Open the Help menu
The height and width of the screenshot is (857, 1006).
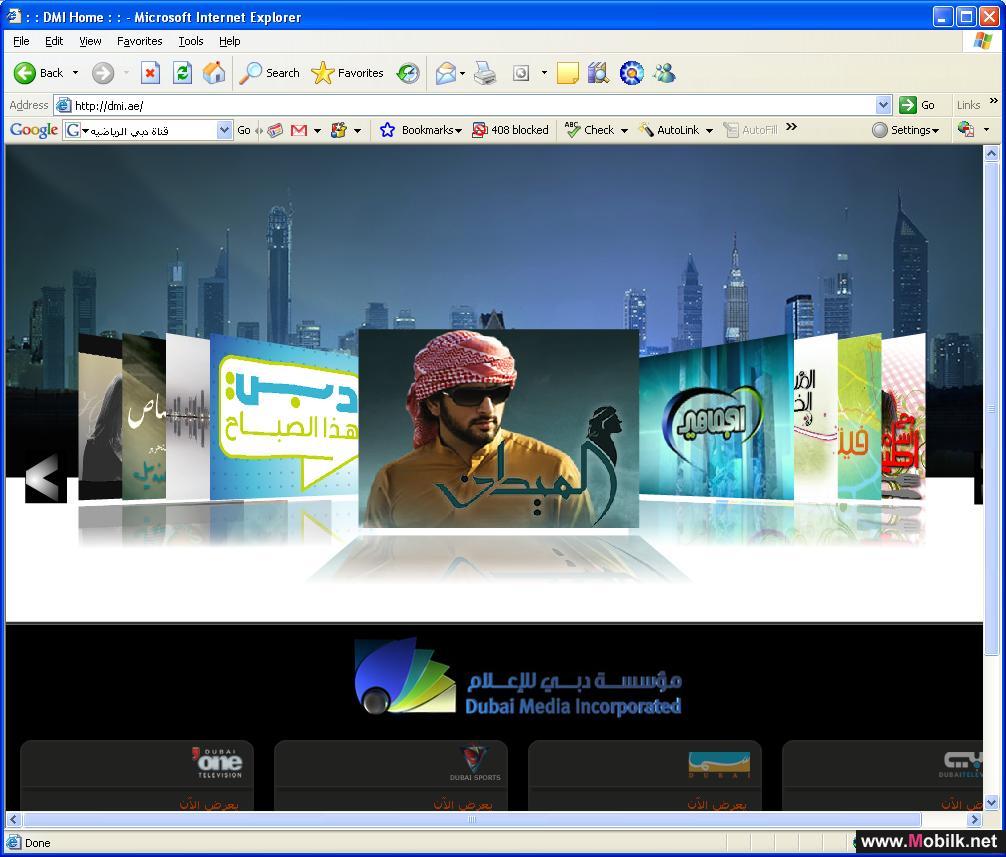tap(230, 41)
